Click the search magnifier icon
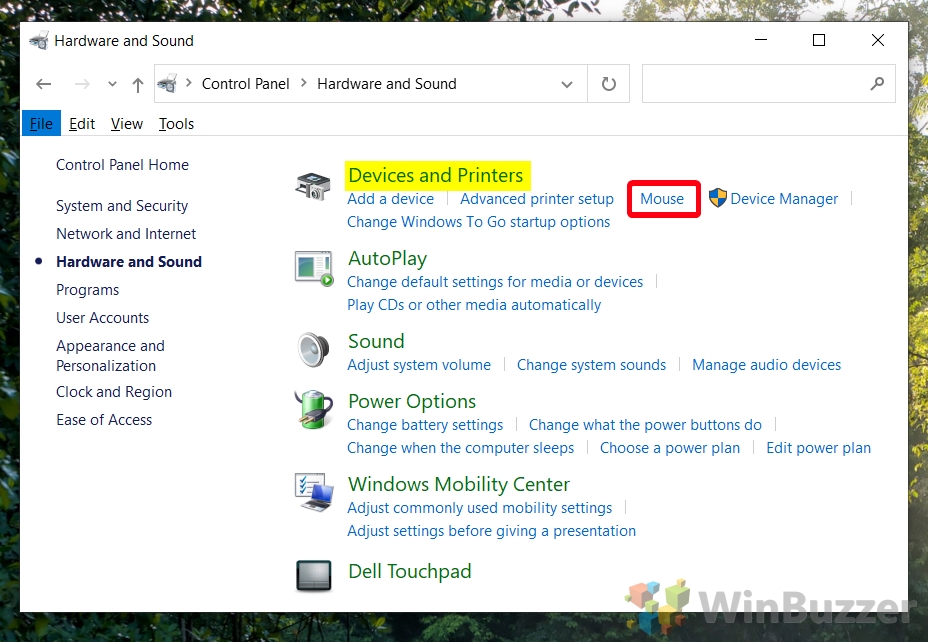This screenshot has height=642, width=928. click(877, 84)
